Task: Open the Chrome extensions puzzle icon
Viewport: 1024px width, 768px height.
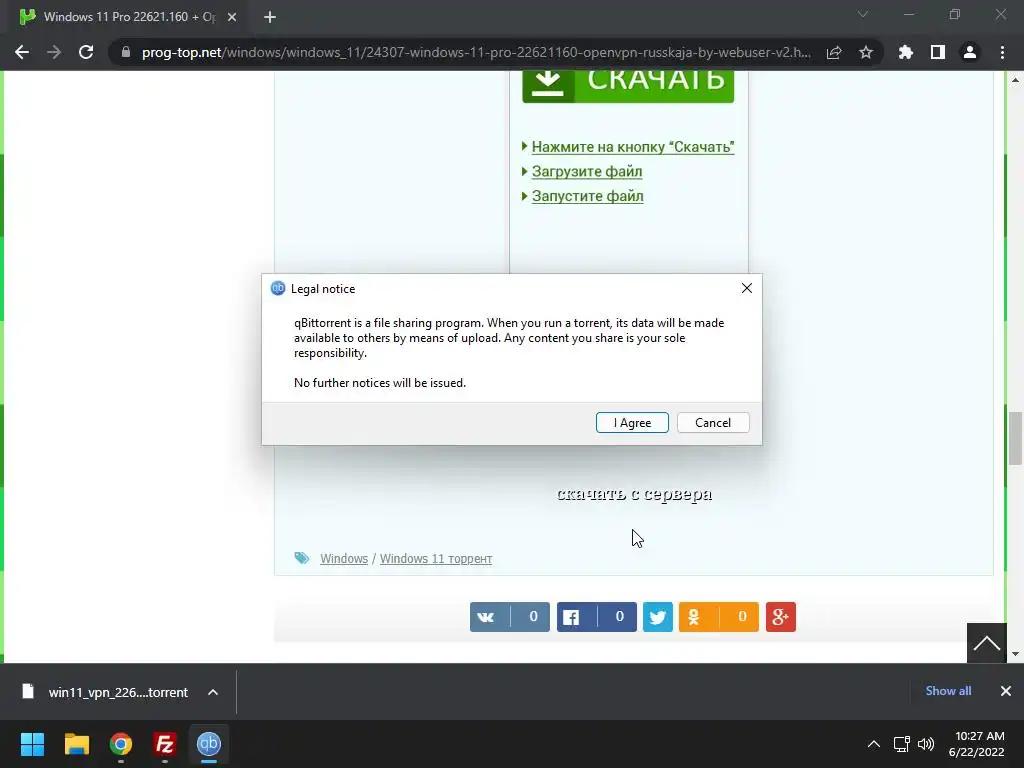Action: click(905, 52)
